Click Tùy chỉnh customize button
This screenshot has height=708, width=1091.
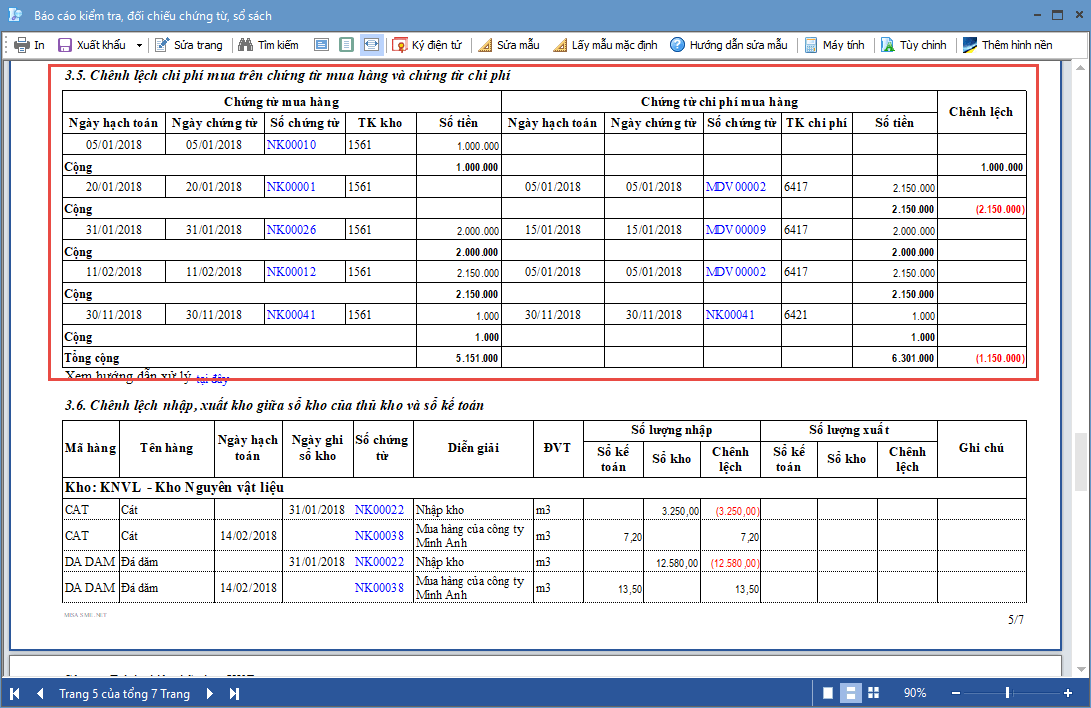913,45
